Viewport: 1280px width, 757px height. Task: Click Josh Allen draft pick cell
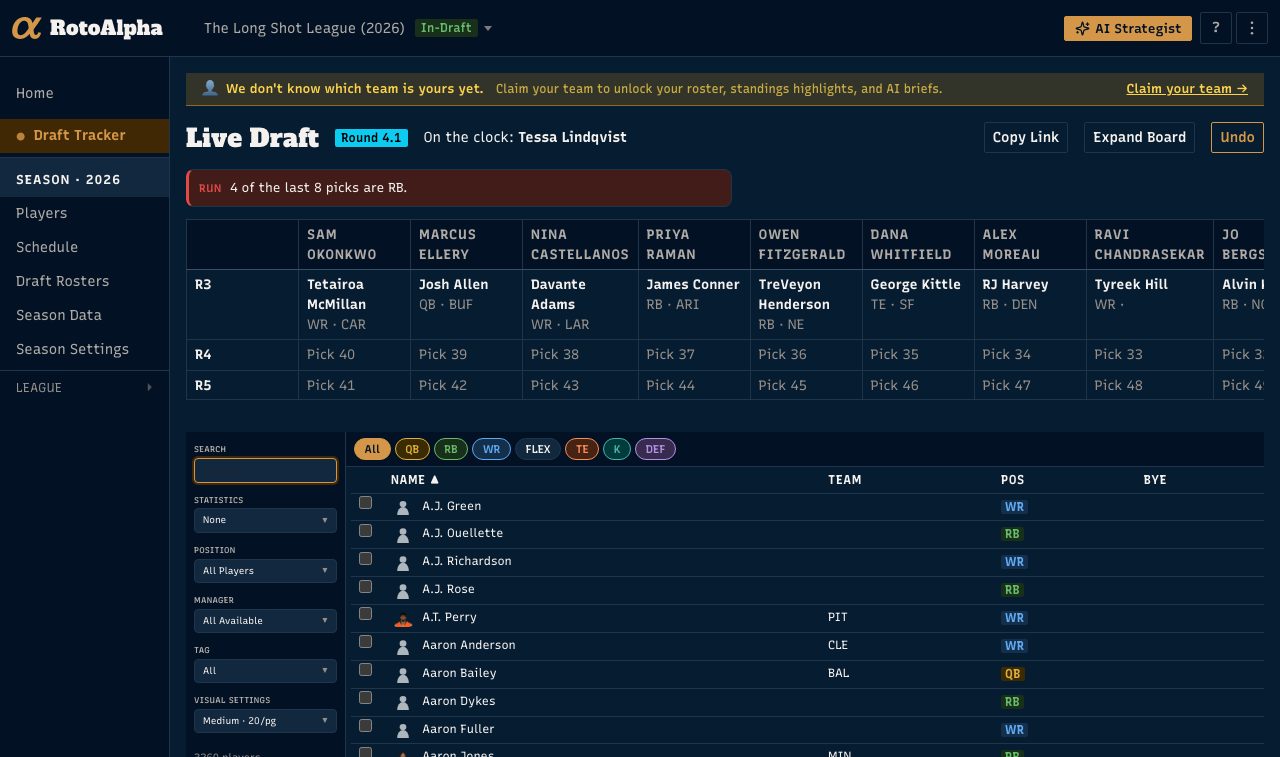point(466,304)
